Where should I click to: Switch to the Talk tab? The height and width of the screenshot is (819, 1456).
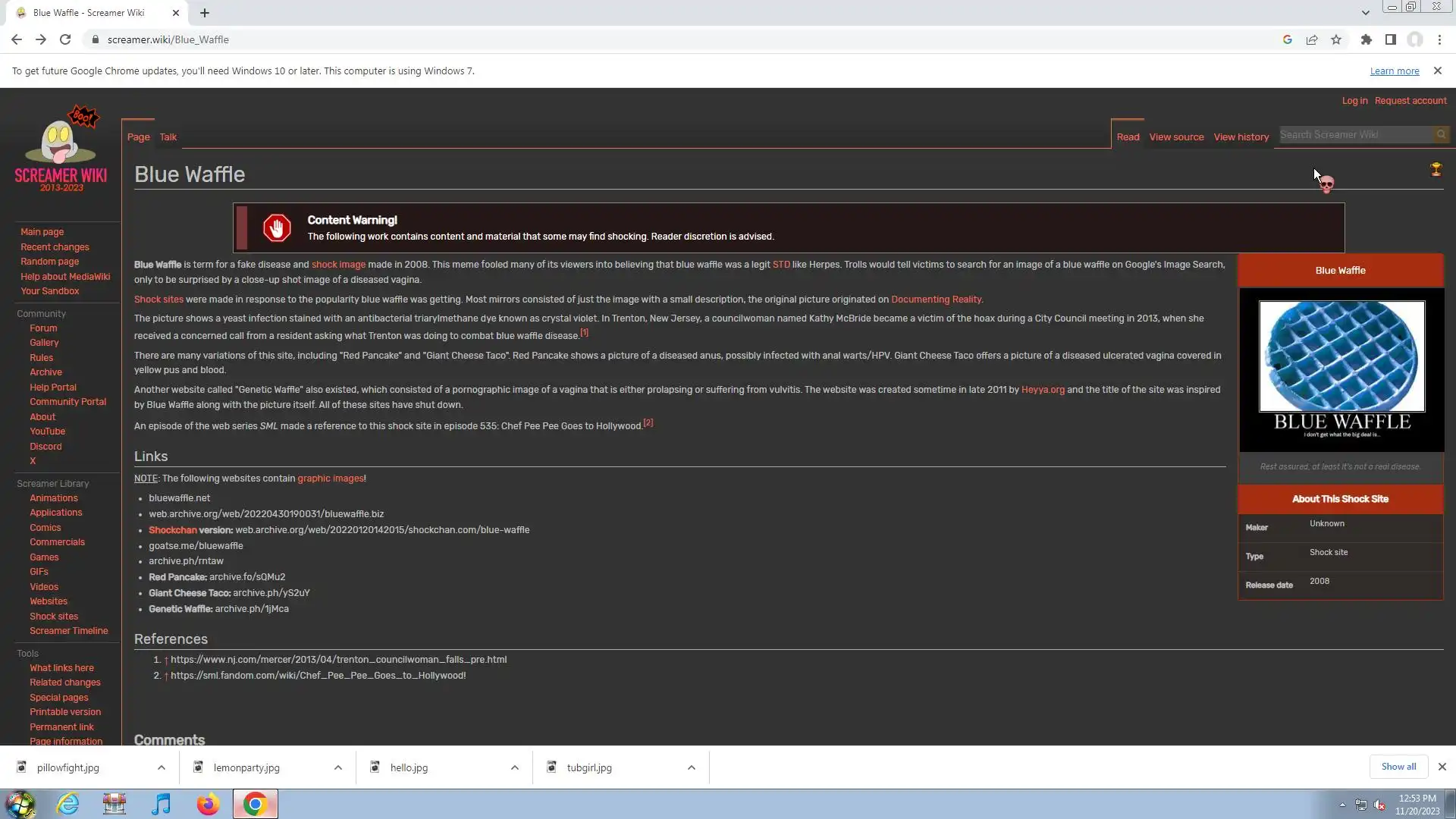tap(168, 137)
